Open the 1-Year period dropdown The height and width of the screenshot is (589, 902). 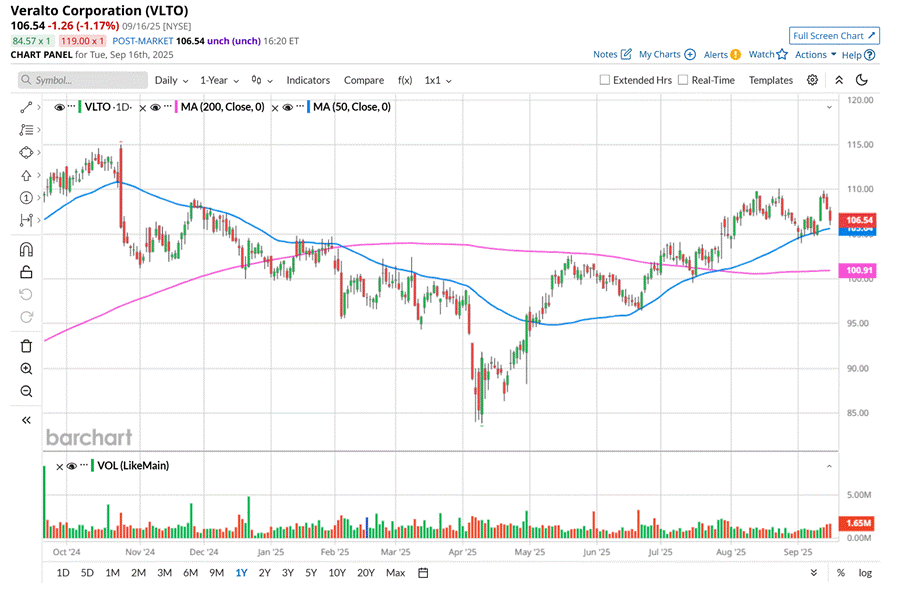click(220, 81)
